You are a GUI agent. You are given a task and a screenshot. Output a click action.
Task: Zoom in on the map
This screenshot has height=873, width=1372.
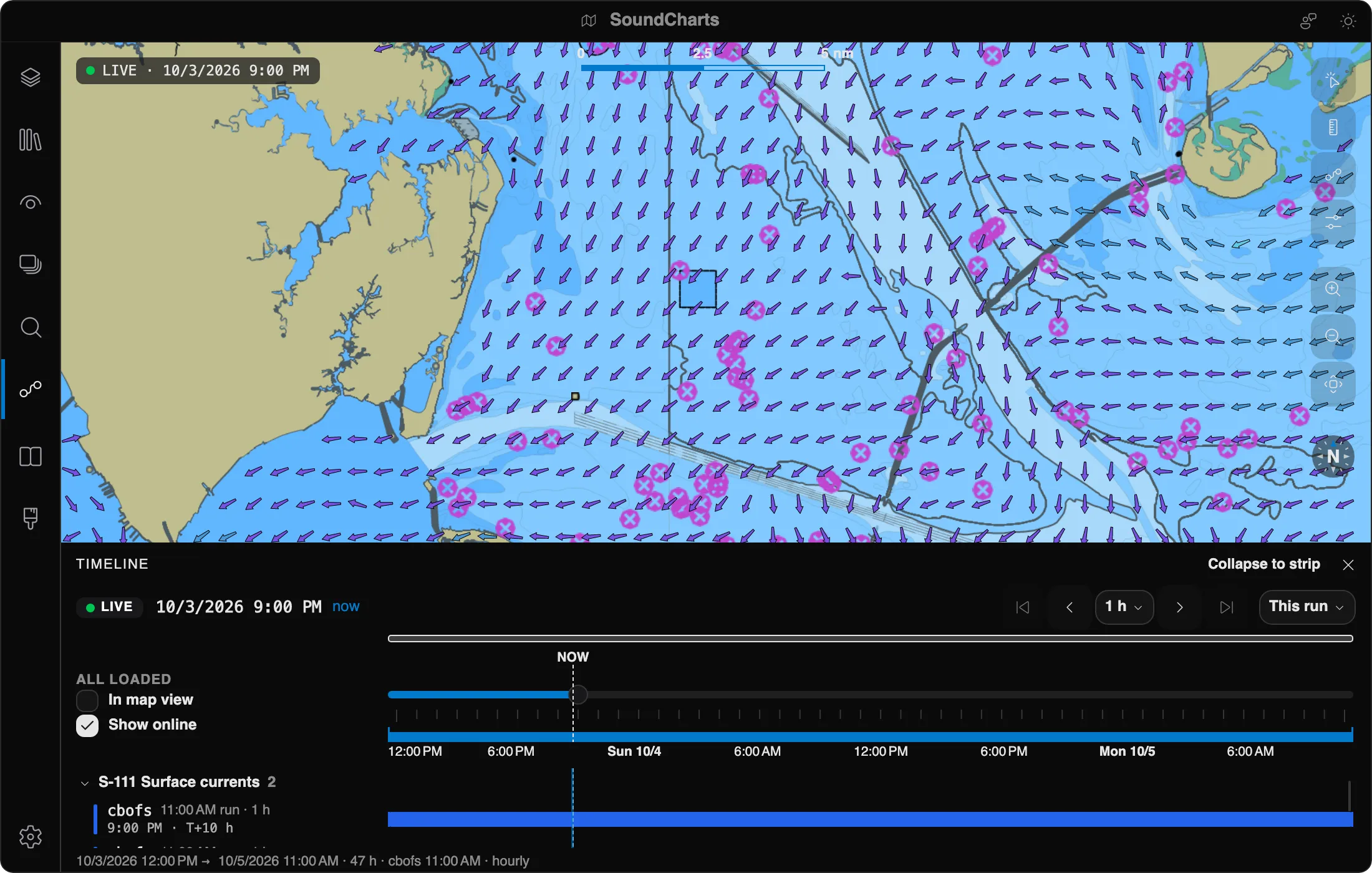(x=1333, y=289)
